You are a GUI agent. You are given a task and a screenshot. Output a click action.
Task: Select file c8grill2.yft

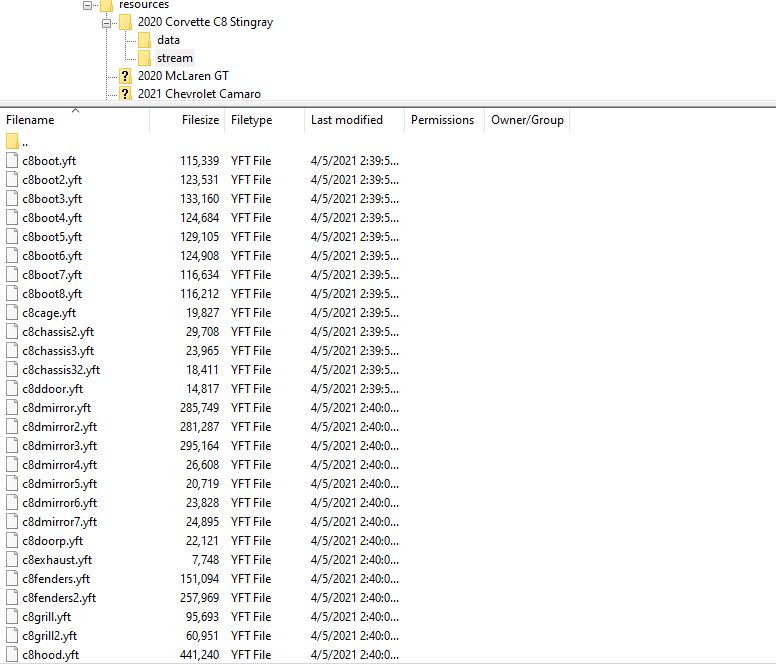point(49,636)
